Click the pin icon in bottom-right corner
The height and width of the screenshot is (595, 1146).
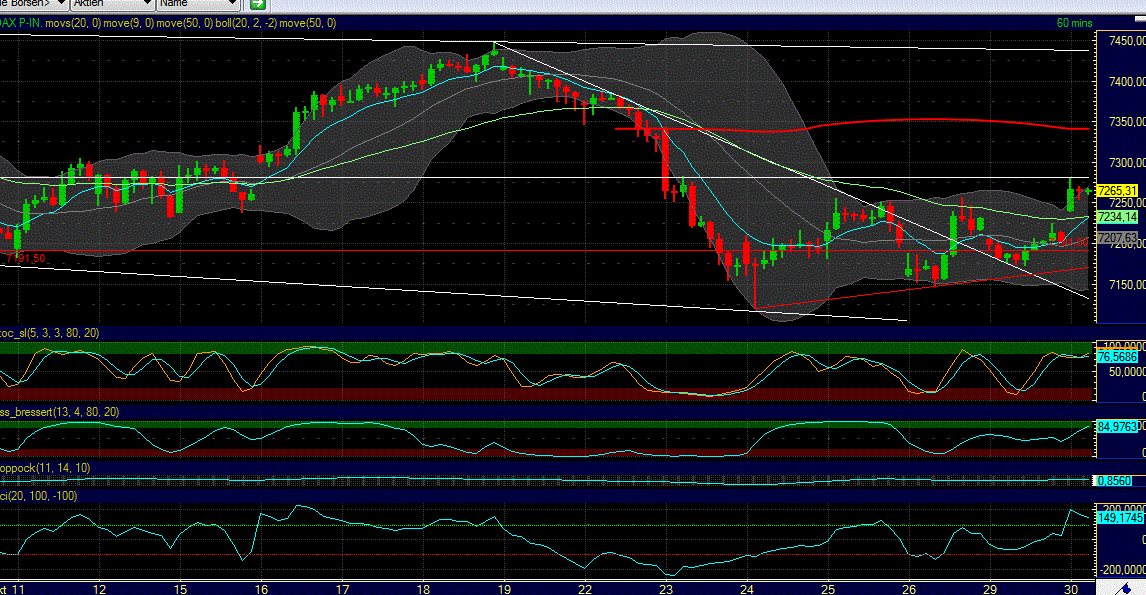point(1121,588)
